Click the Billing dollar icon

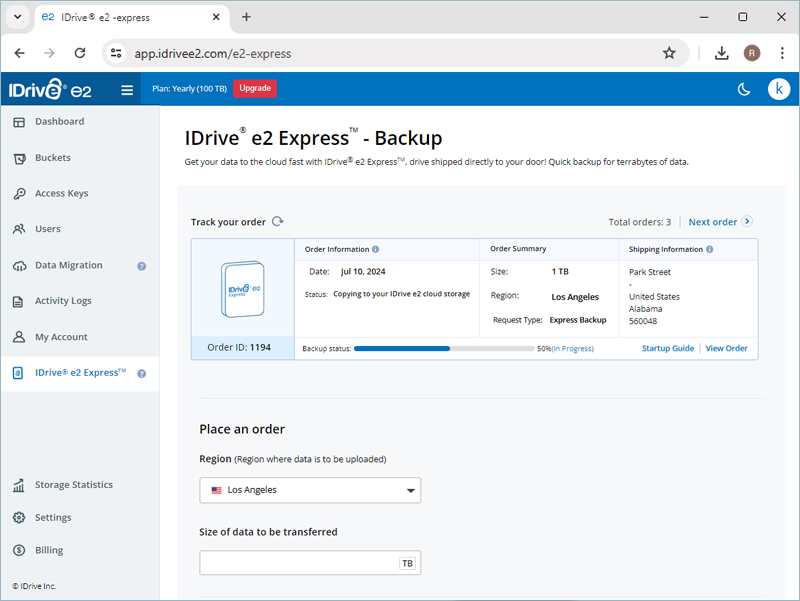click(x=19, y=550)
